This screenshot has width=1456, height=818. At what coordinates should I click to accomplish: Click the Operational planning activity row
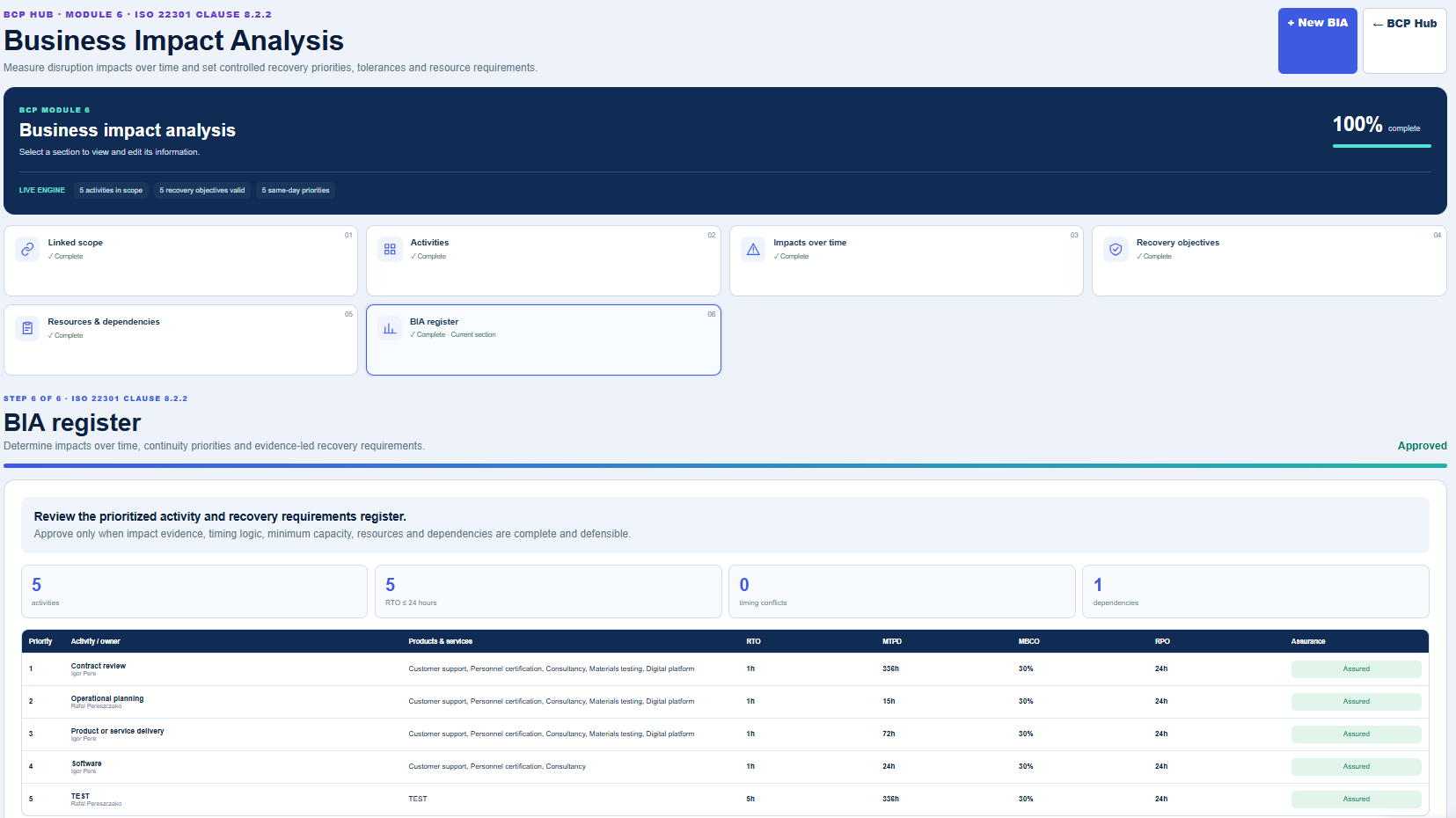(725, 702)
